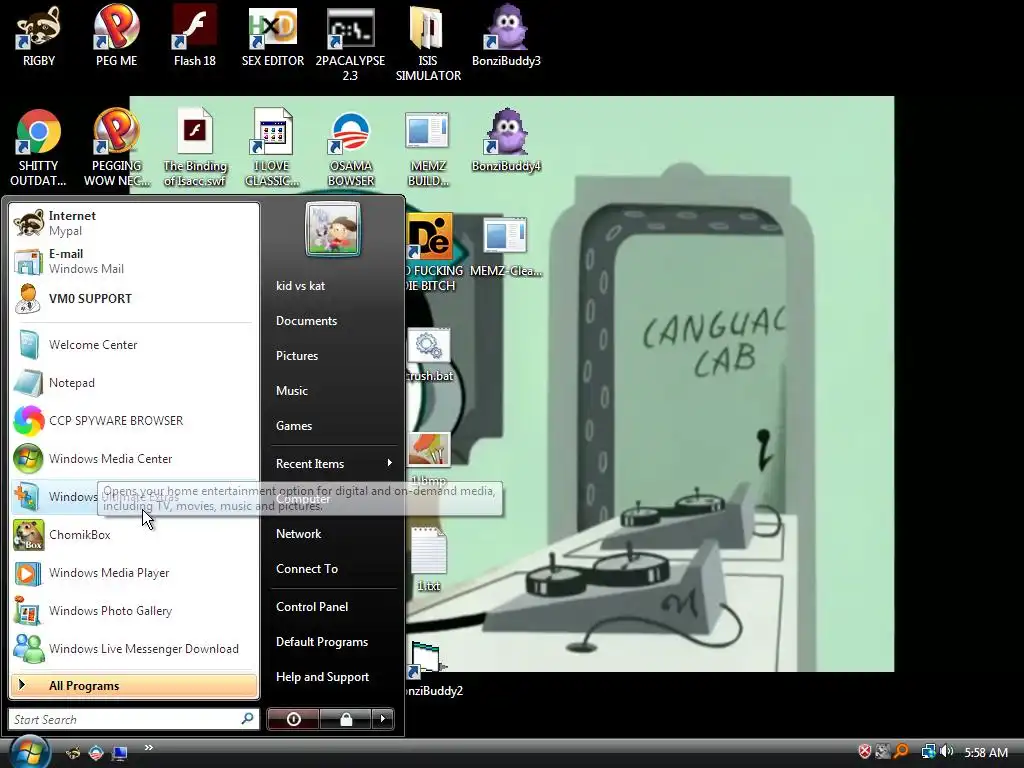Launch Windows Media Center
The image size is (1024, 768).
pyautogui.click(x=134, y=458)
